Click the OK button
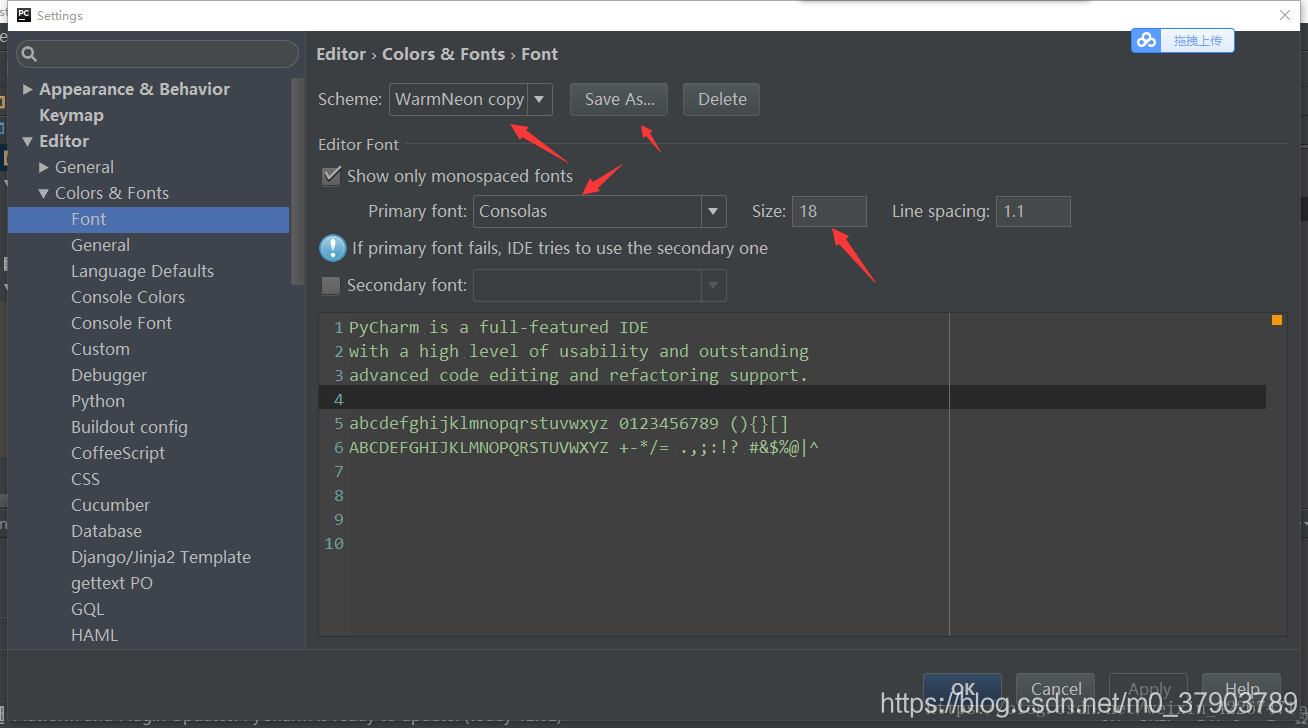Viewport: 1308px width, 728px height. pos(962,689)
